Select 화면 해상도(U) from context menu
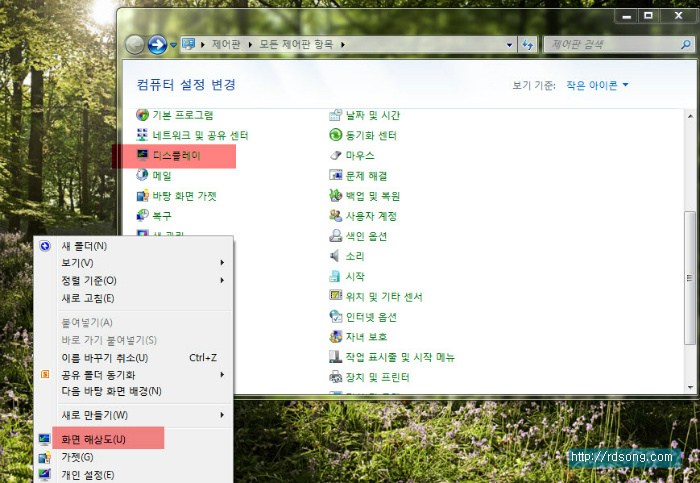This screenshot has height=483, width=700. 93,439
